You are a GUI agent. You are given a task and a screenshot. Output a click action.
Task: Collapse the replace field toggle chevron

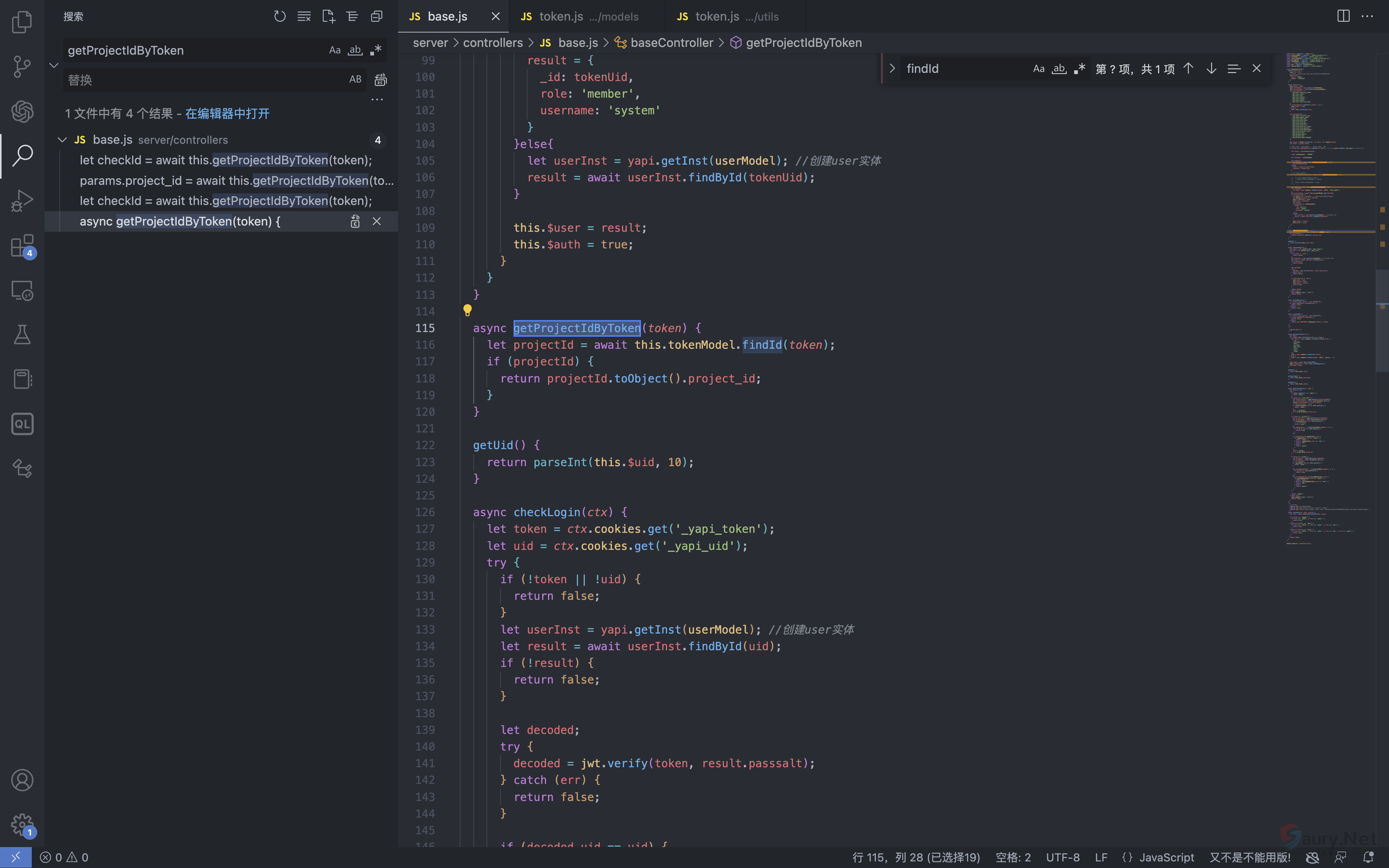[54, 65]
